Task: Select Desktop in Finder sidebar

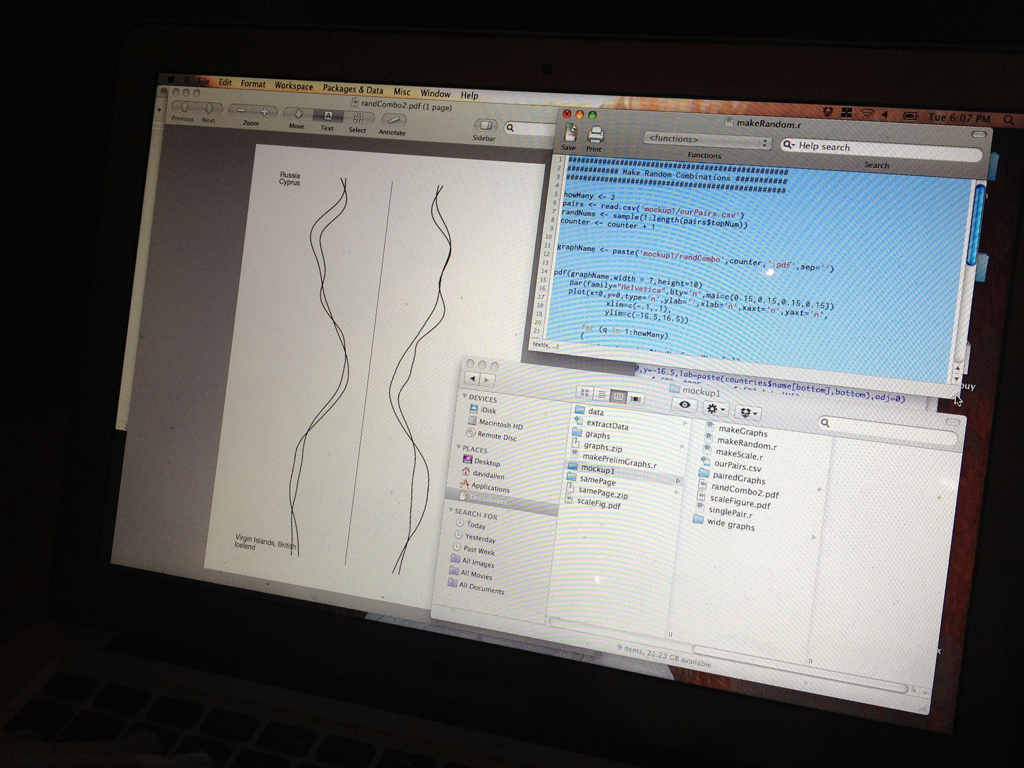Action: 487,462
